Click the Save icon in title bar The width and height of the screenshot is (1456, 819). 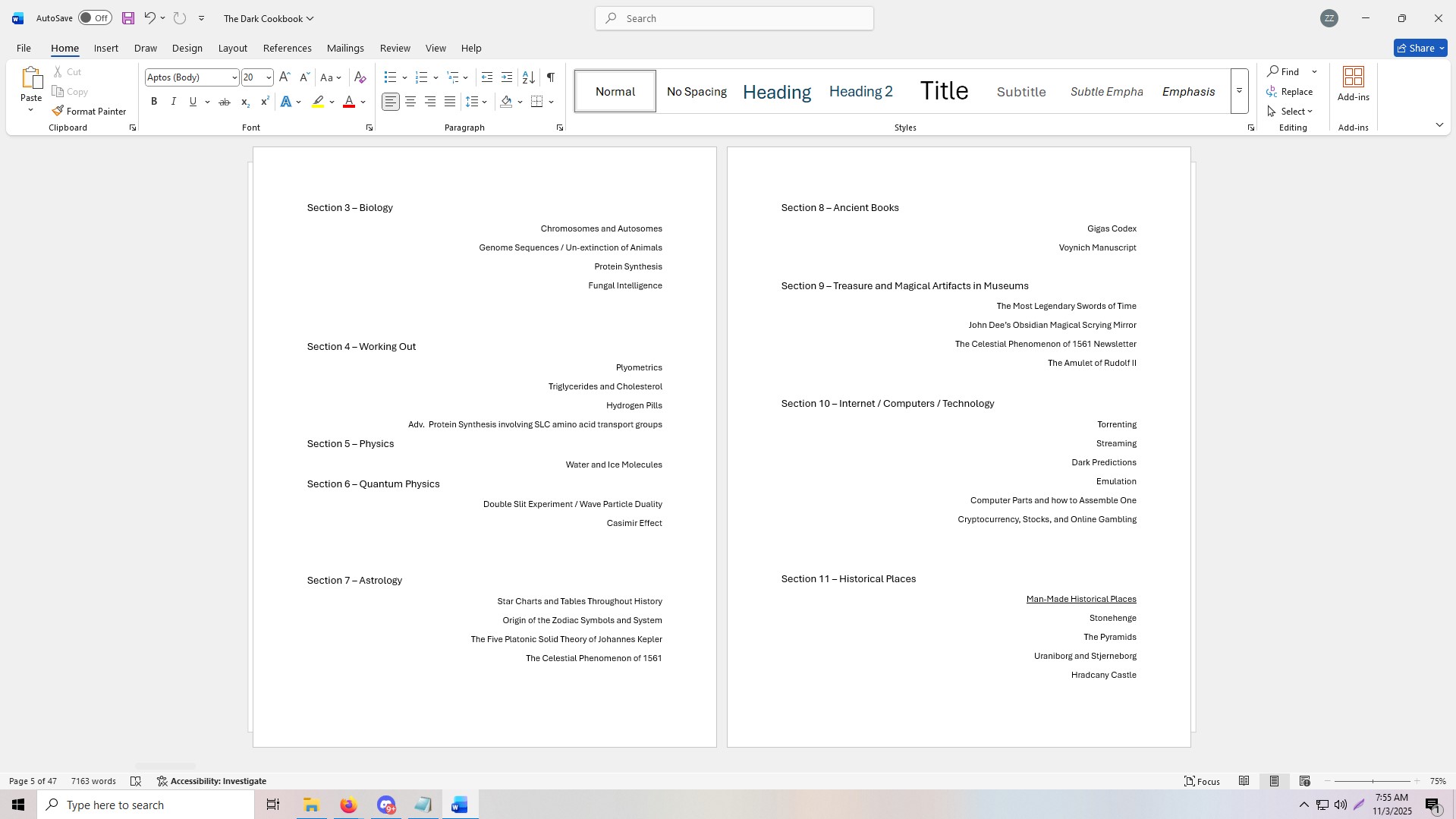tap(128, 18)
